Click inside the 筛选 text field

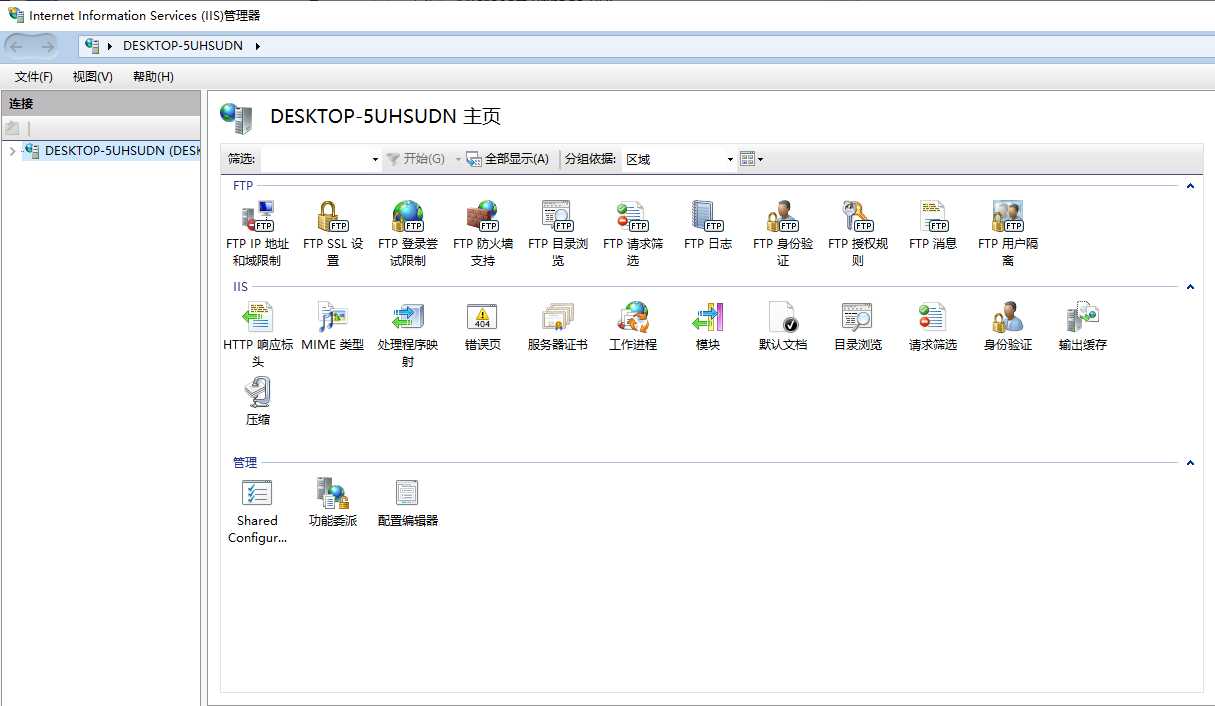coord(315,159)
